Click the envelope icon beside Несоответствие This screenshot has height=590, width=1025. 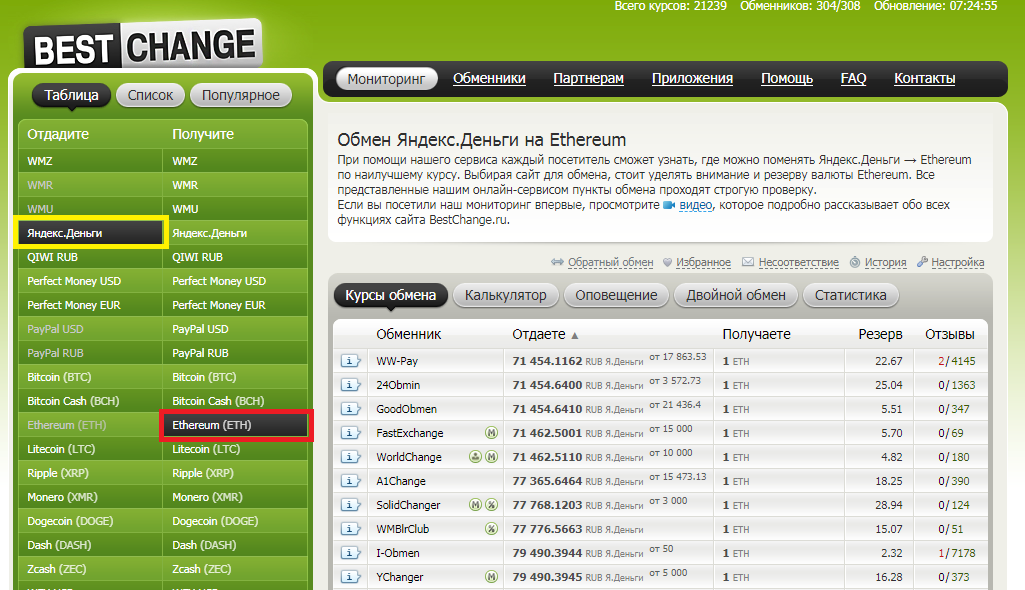748,262
